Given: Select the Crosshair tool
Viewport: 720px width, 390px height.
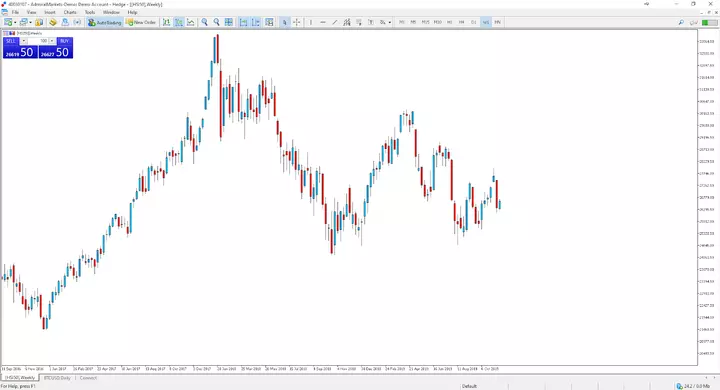Looking at the screenshot, I should [297, 22].
